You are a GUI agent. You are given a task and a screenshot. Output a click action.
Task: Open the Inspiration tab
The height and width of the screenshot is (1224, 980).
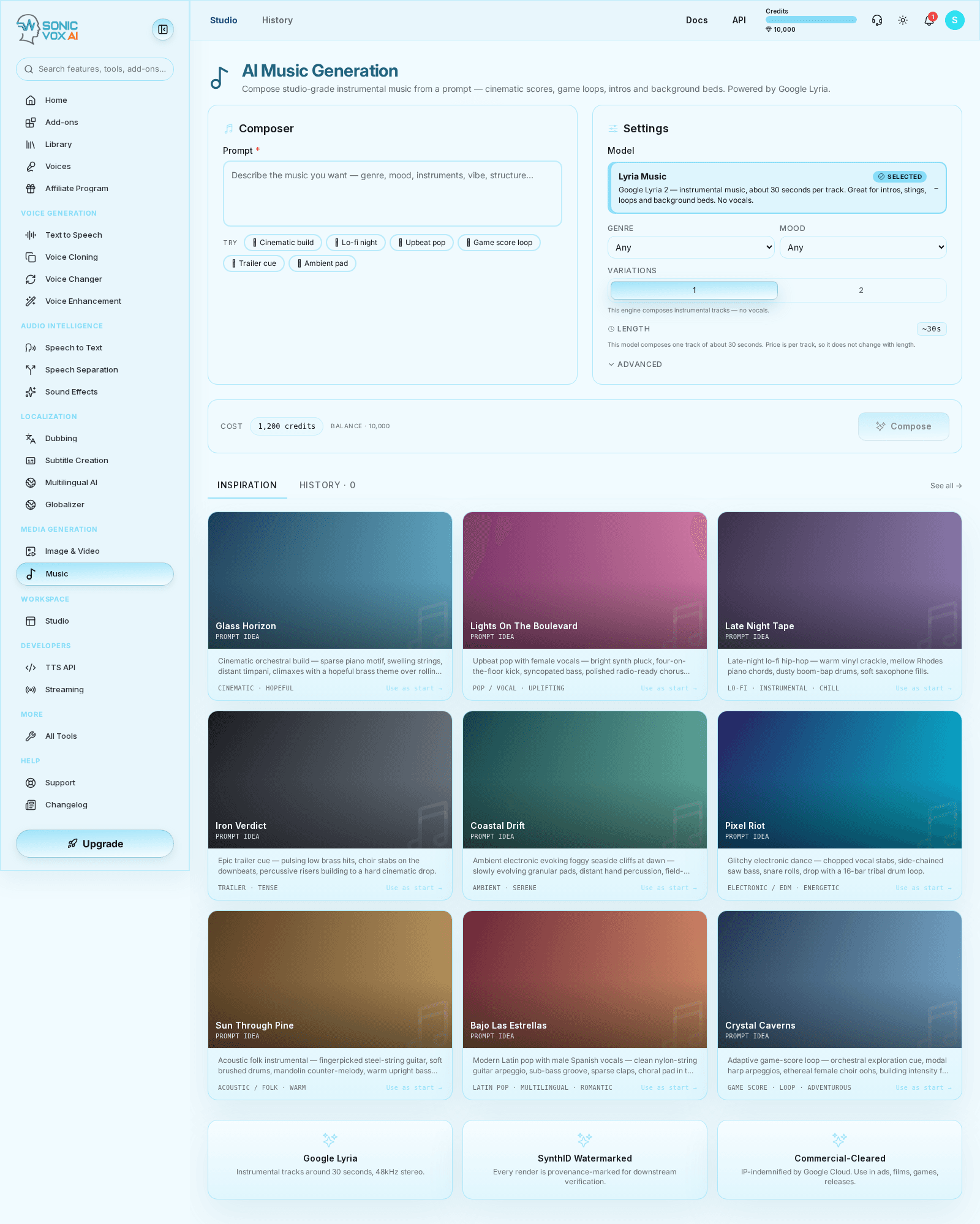(247, 485)
